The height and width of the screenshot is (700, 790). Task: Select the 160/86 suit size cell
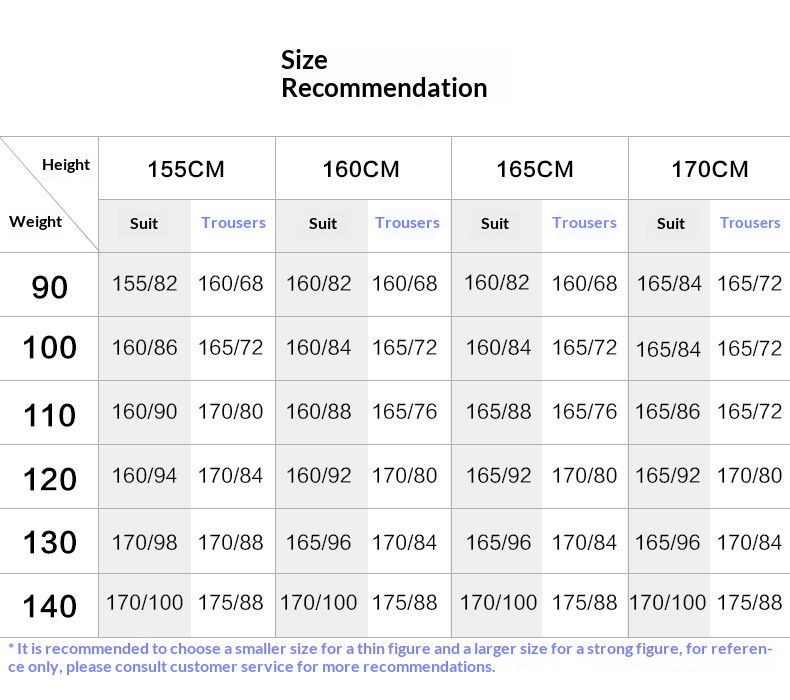tap(144, 348)
